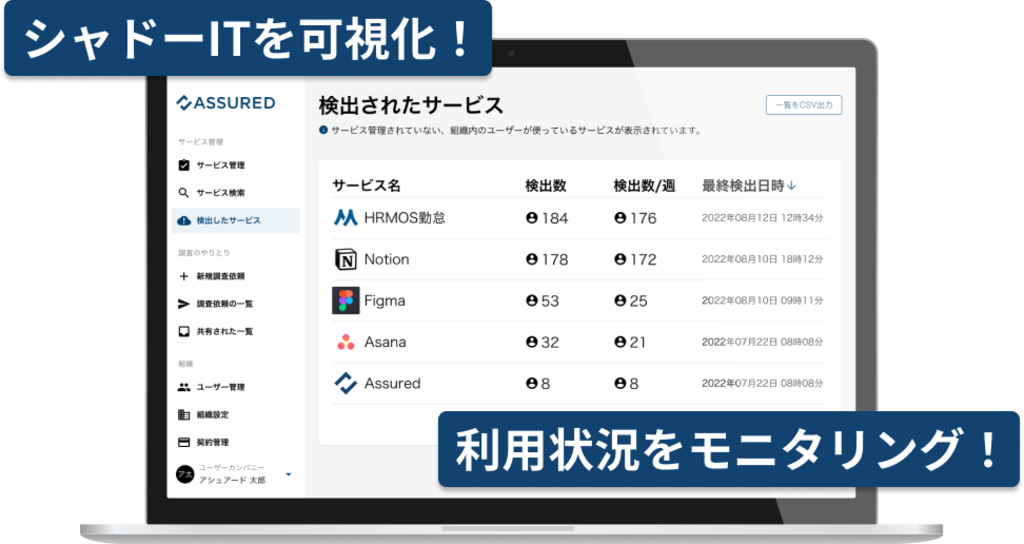Click user icon beside 184 in HRMOS row
This screenshot has width=1024, height=544.
point(532,217)
